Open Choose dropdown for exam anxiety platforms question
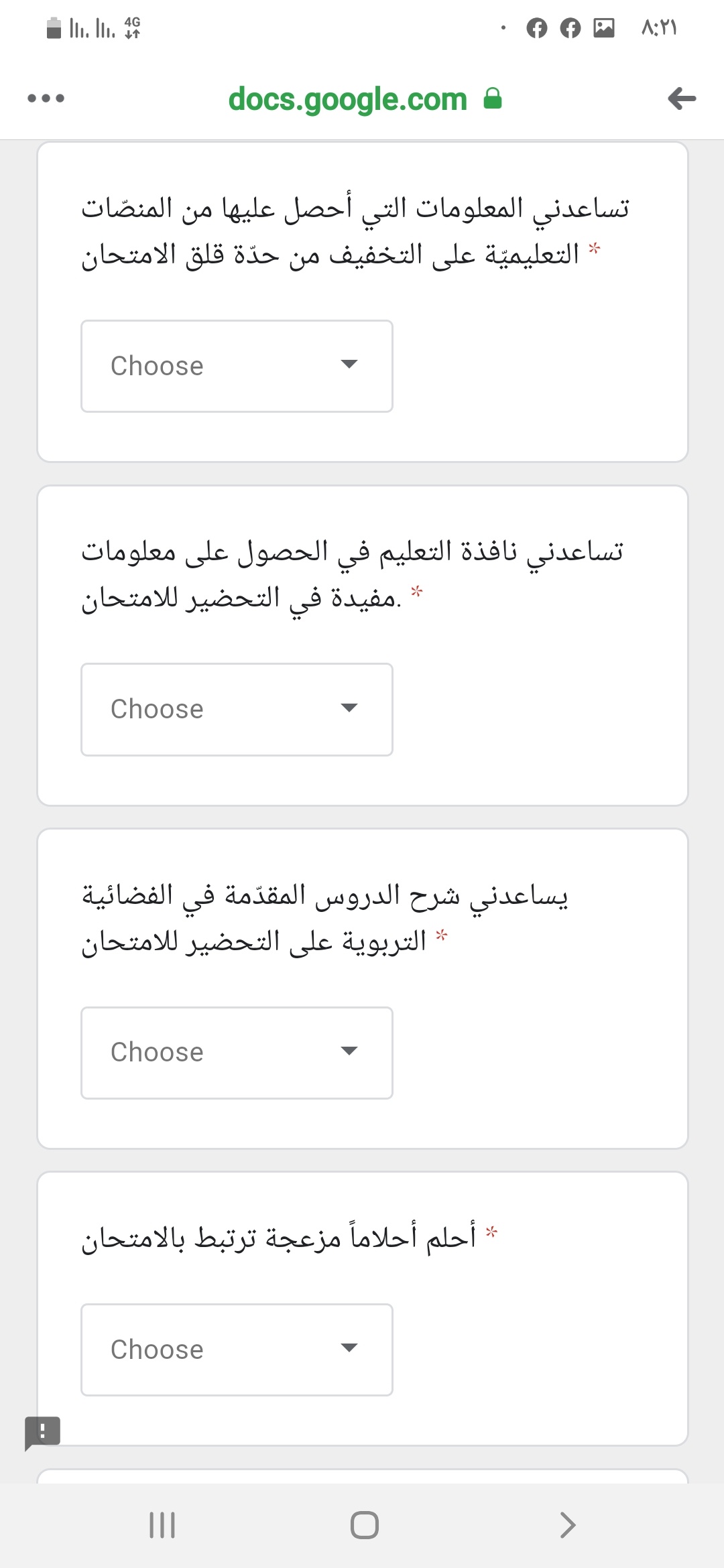 pyautogui.click(x=237, y=366)
